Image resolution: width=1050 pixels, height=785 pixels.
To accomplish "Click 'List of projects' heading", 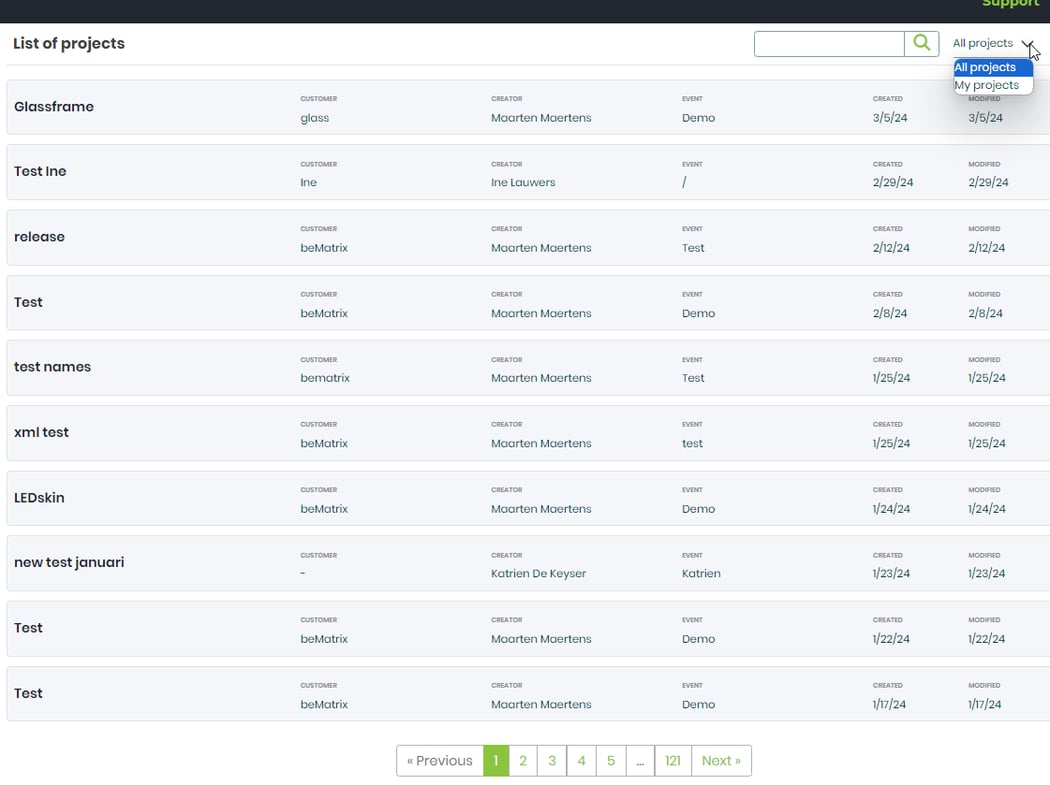I will coord(69,44).
